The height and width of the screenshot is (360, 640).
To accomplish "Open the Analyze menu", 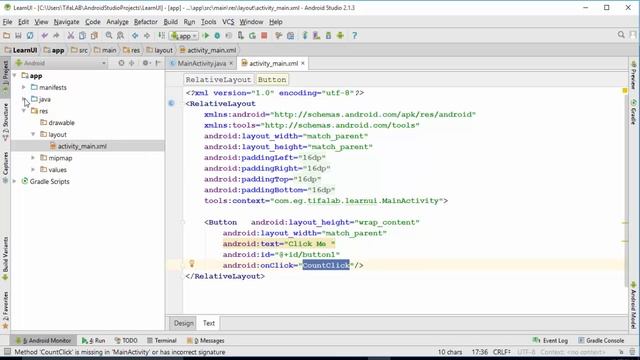I will pyautogui.click(x=118, y=22).
